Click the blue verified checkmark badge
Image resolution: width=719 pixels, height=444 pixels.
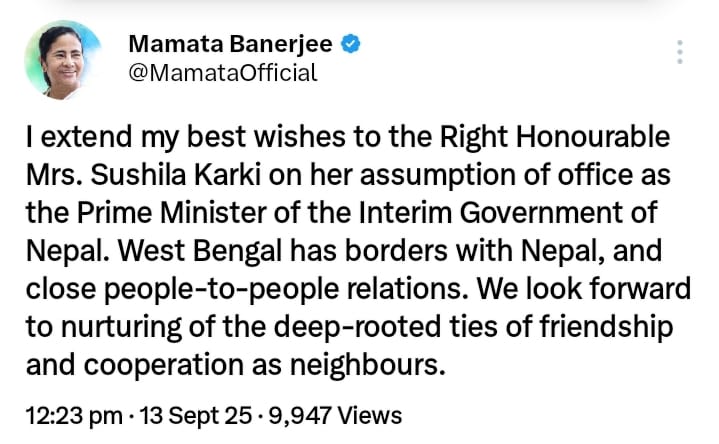351,44
